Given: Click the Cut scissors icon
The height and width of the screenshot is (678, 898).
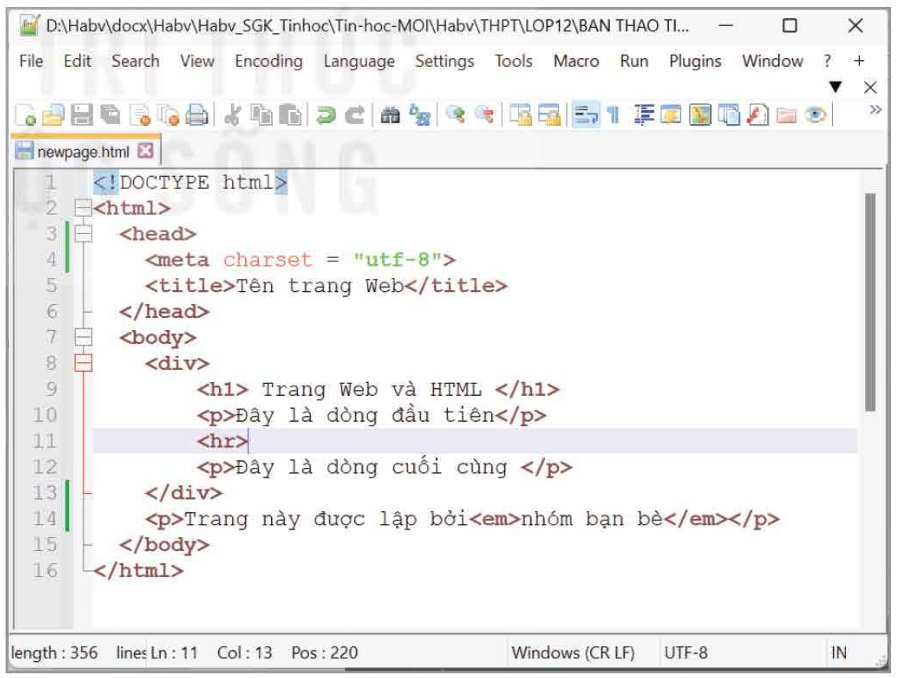Looking at the screenshot, I should 228,115.
